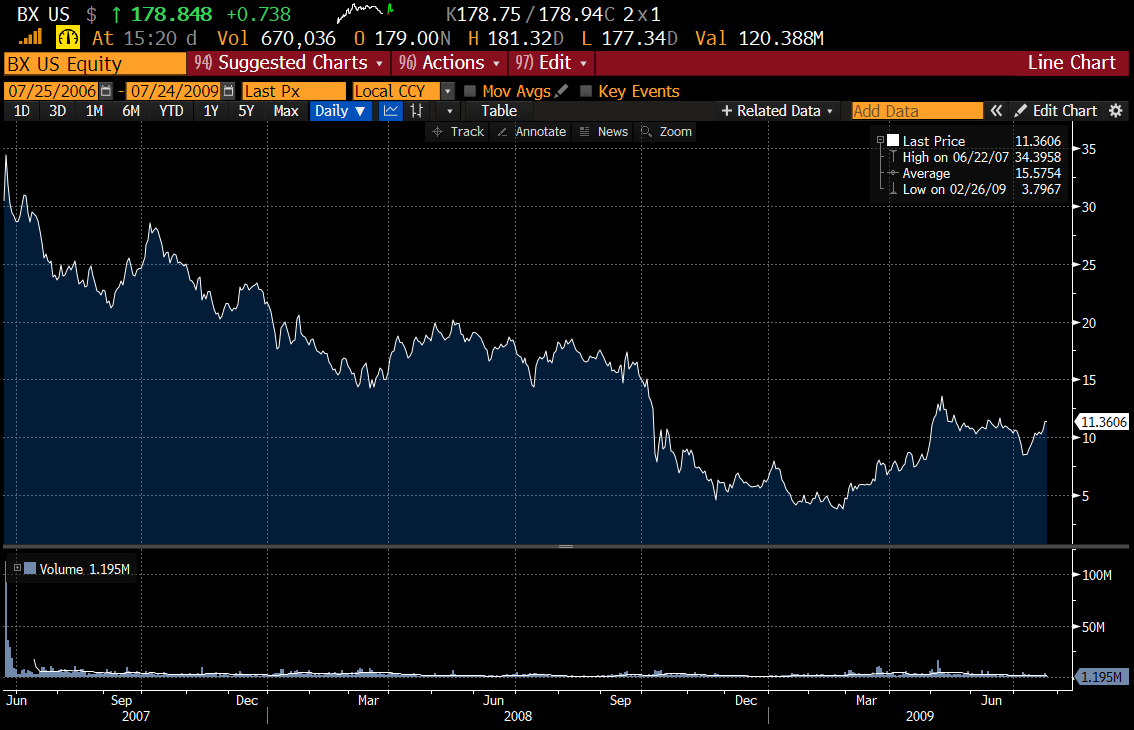Click the 1.195M volume axis label
The image size is (1134, 730).
point(1102,677)
